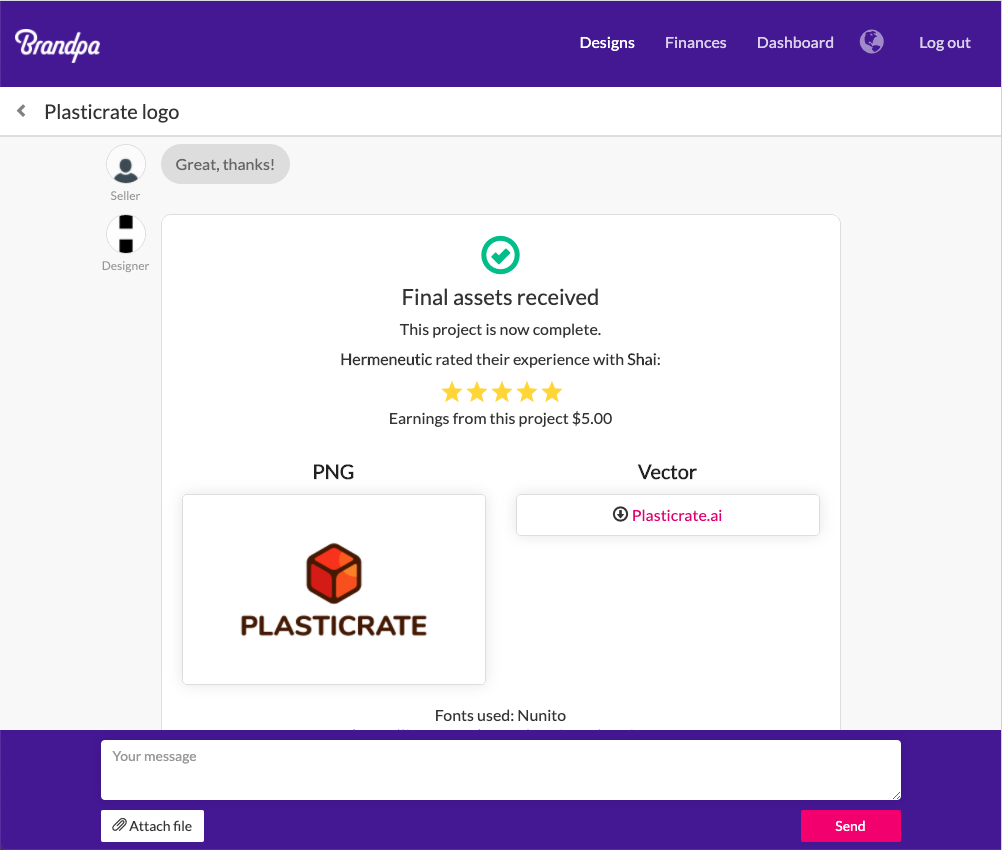The image size is (1002, 850).
Task: Click the 'Plasticrate logo' page title
Action: click(x=112, y=112)
